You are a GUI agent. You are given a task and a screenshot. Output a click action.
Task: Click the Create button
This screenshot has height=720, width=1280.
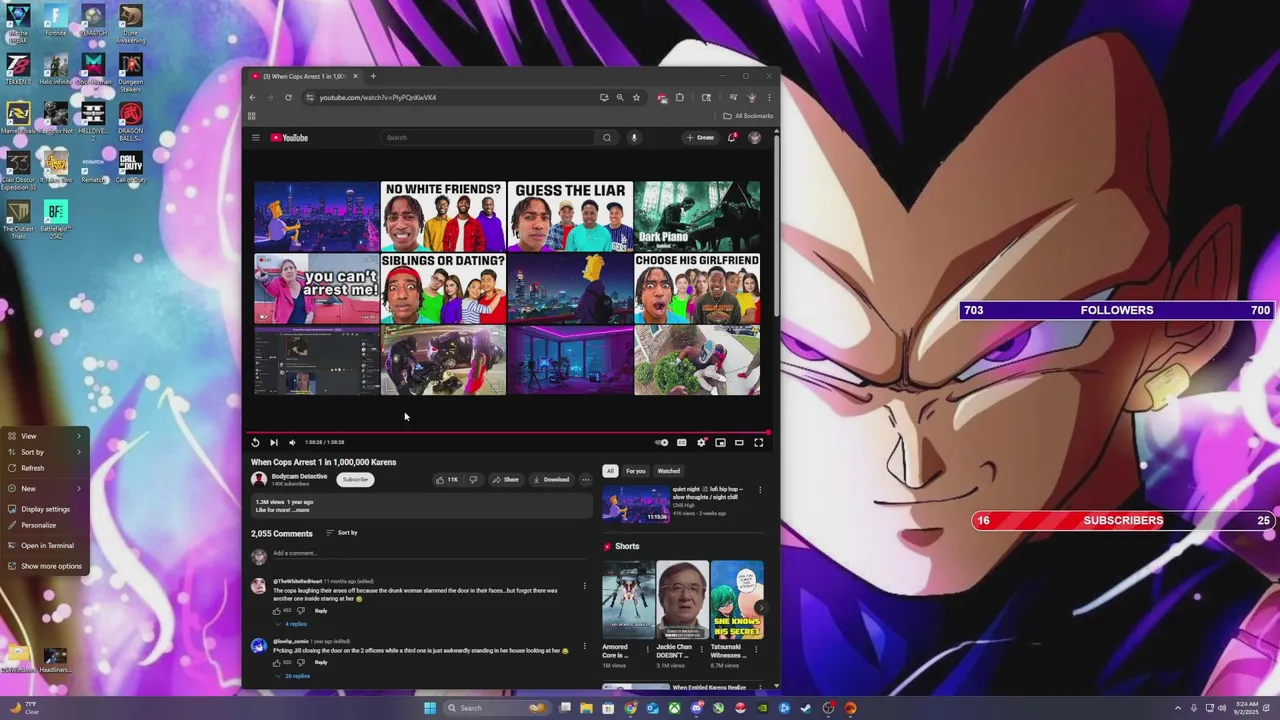point(700,138)
